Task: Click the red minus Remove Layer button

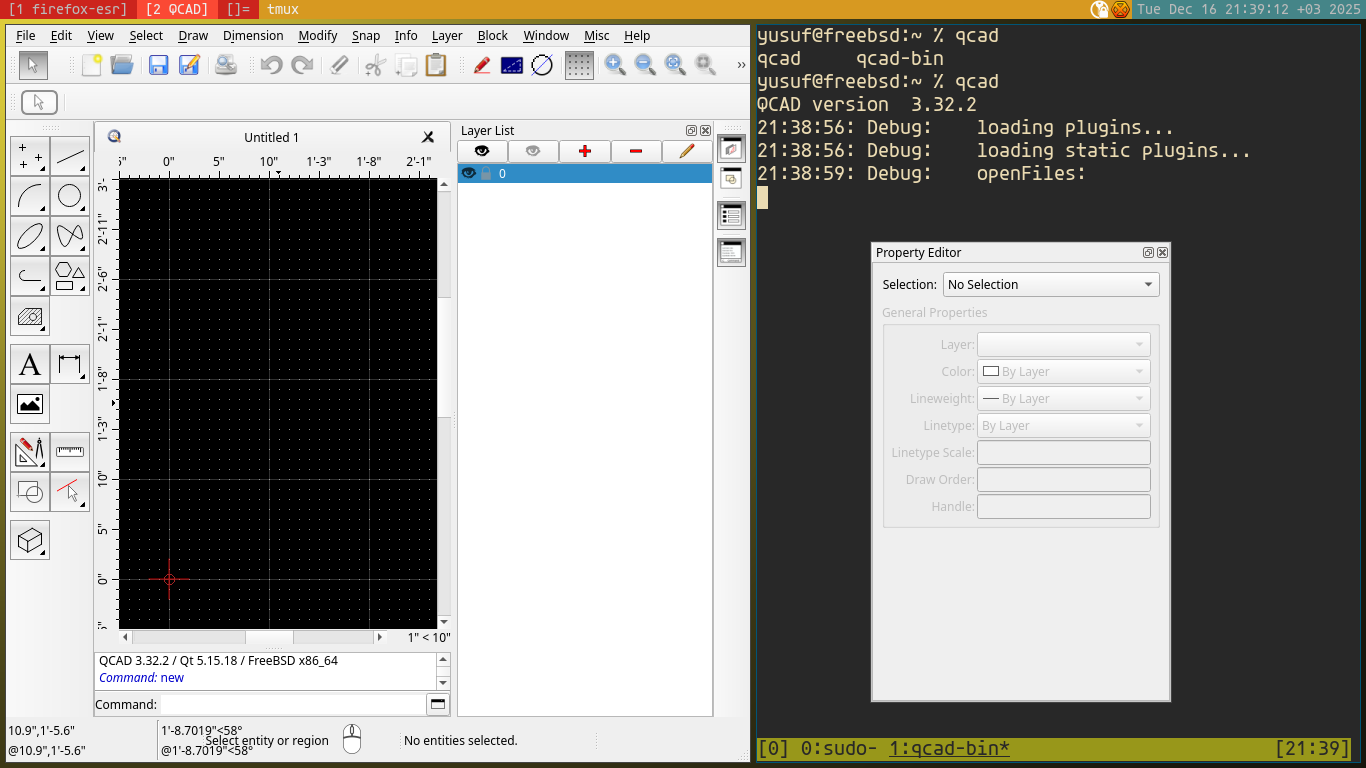Action: [636, 151]
